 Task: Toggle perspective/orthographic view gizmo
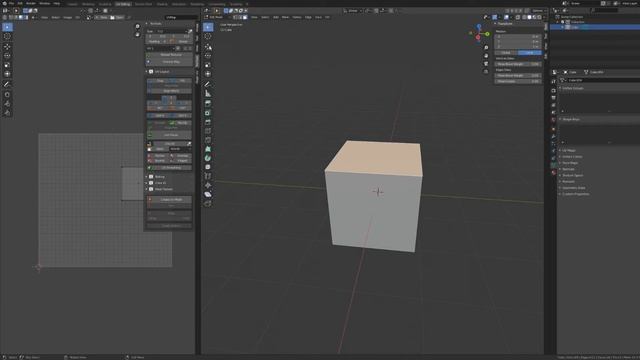(x=486, y=71)
